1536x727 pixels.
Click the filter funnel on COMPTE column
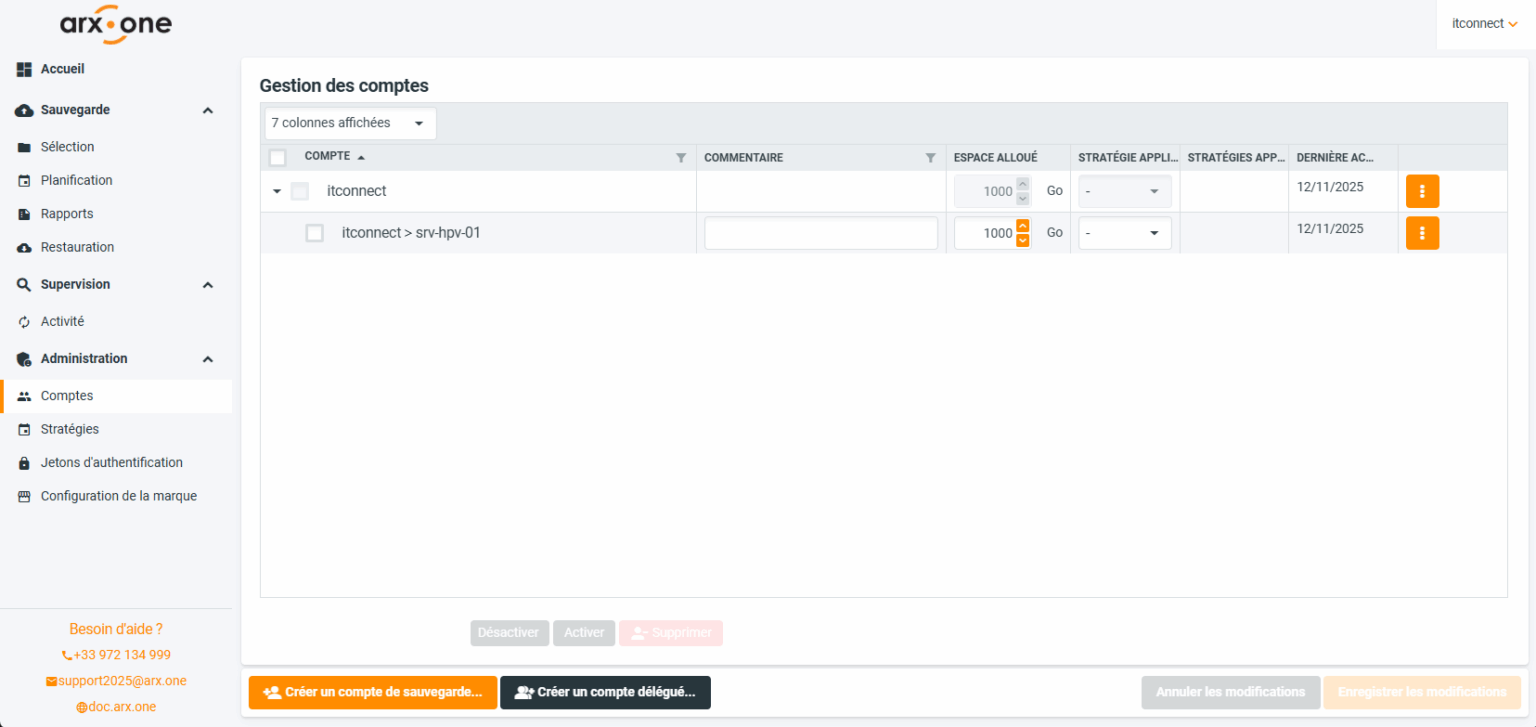point(681,157)
